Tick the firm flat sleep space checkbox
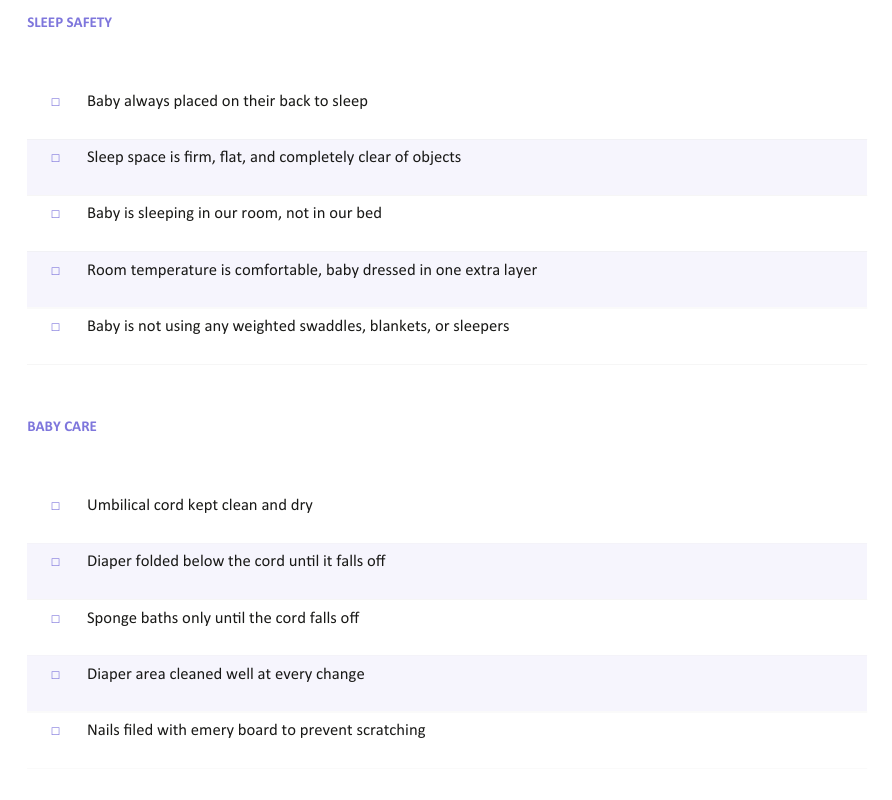Viewport: 892px width, 800px height. point(56,158)
